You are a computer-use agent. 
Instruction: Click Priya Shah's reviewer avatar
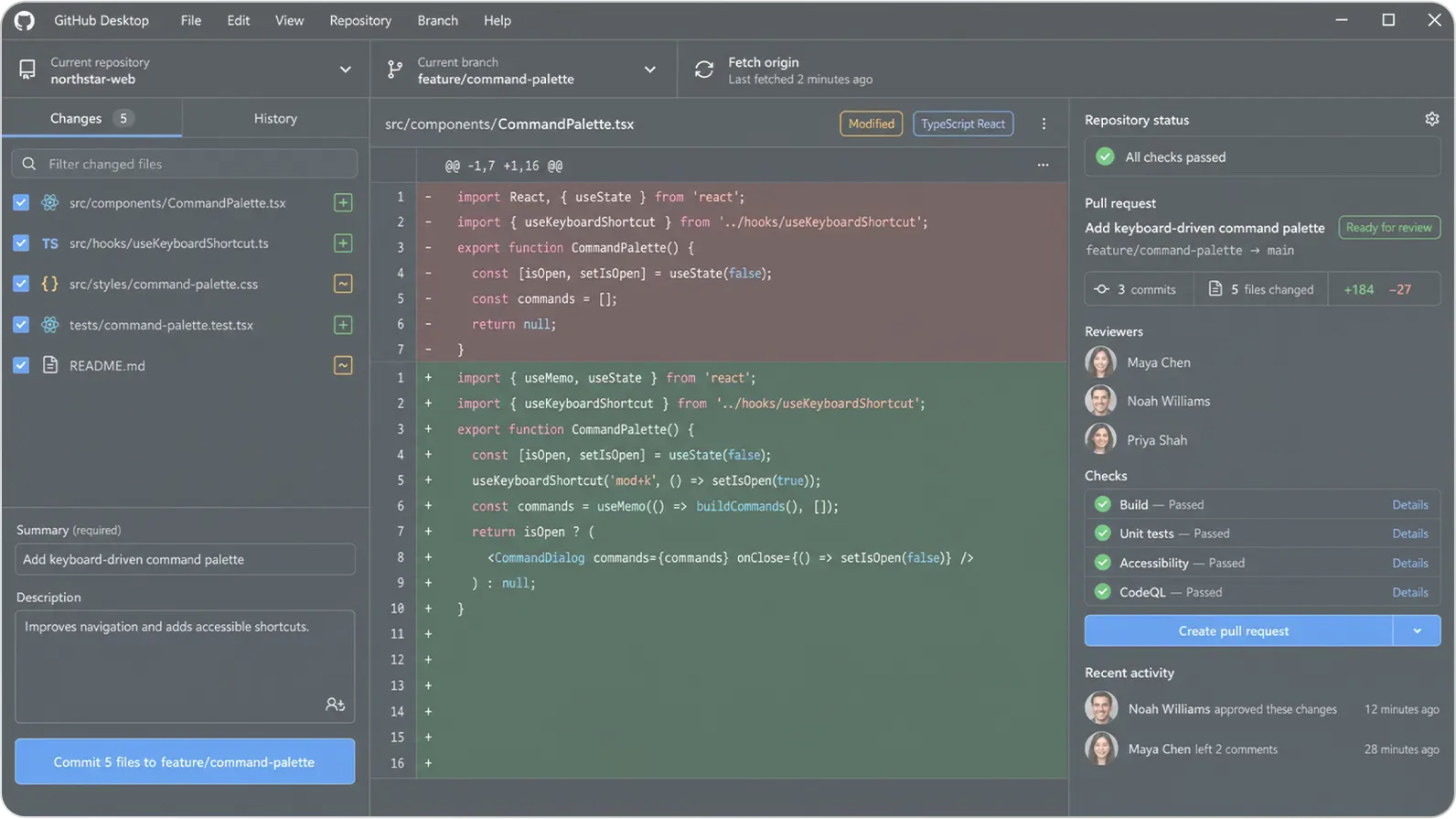1101,439
